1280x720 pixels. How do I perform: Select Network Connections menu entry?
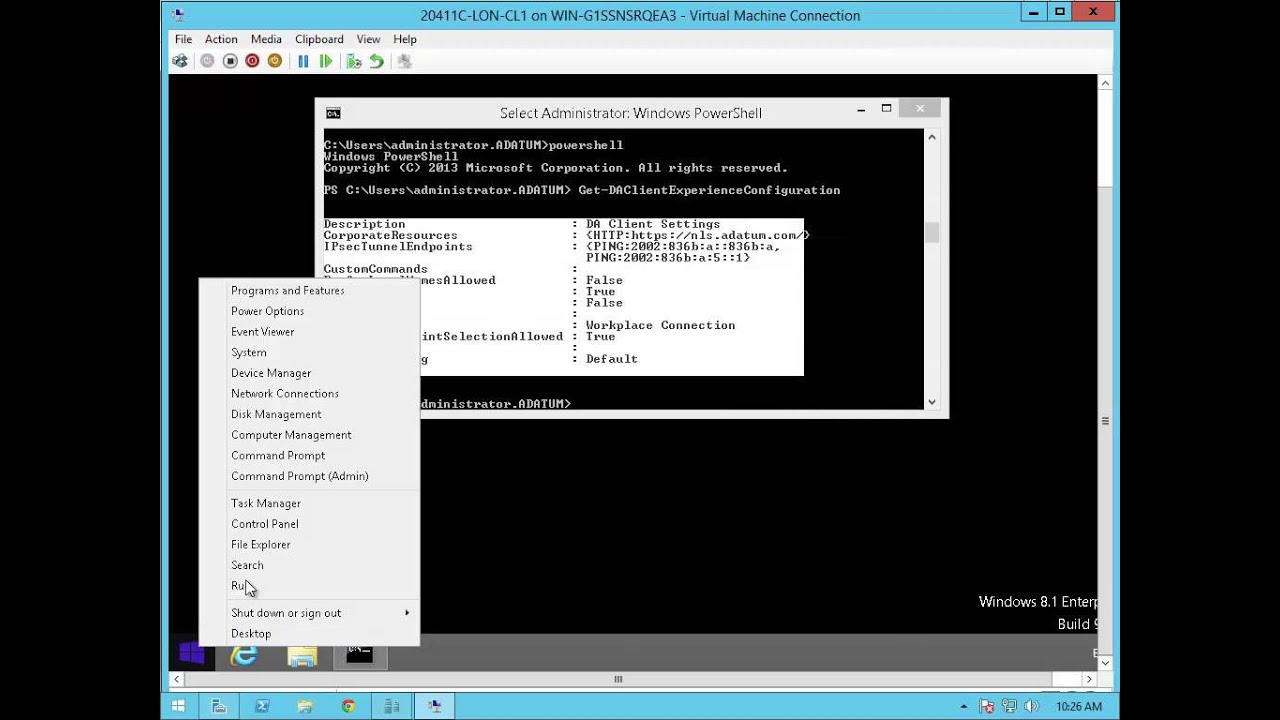coord(309,393)
